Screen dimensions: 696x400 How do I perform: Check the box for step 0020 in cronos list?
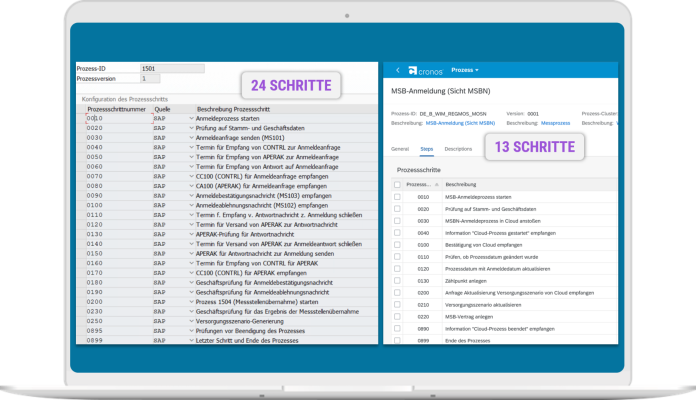397,209
